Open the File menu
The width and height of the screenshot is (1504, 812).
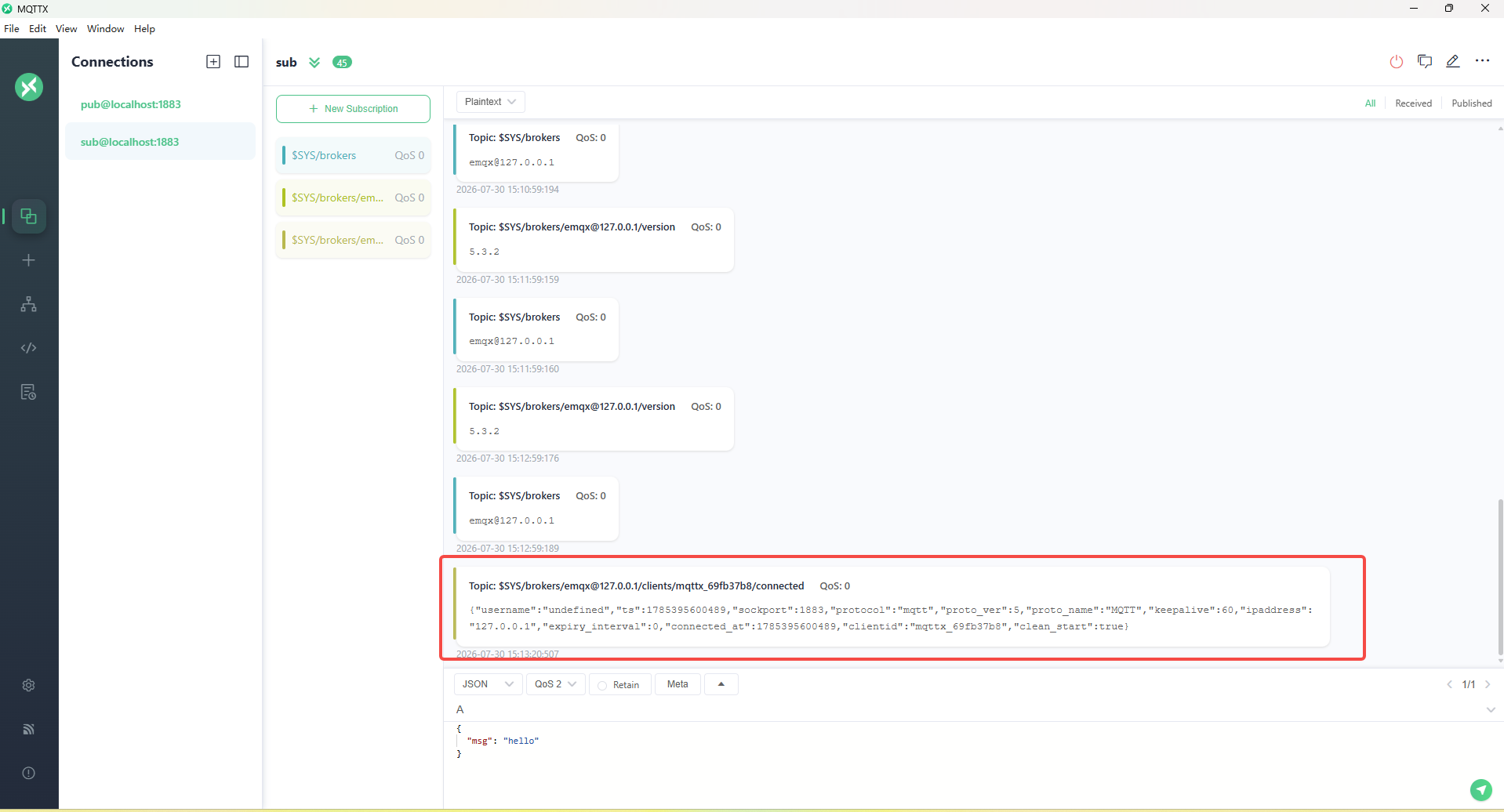tap(12, 29)
